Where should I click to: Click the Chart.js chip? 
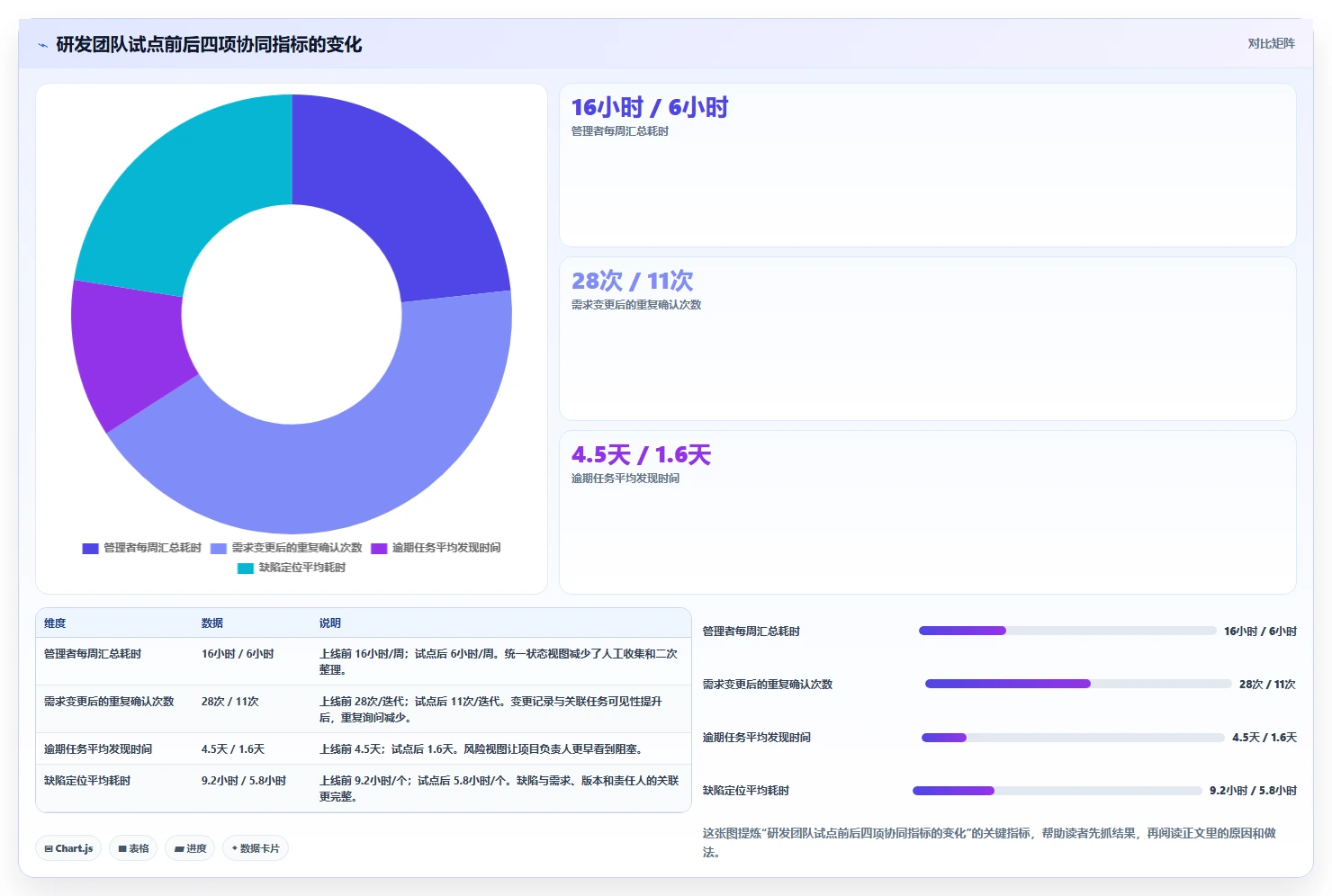[x=68, y=848]
